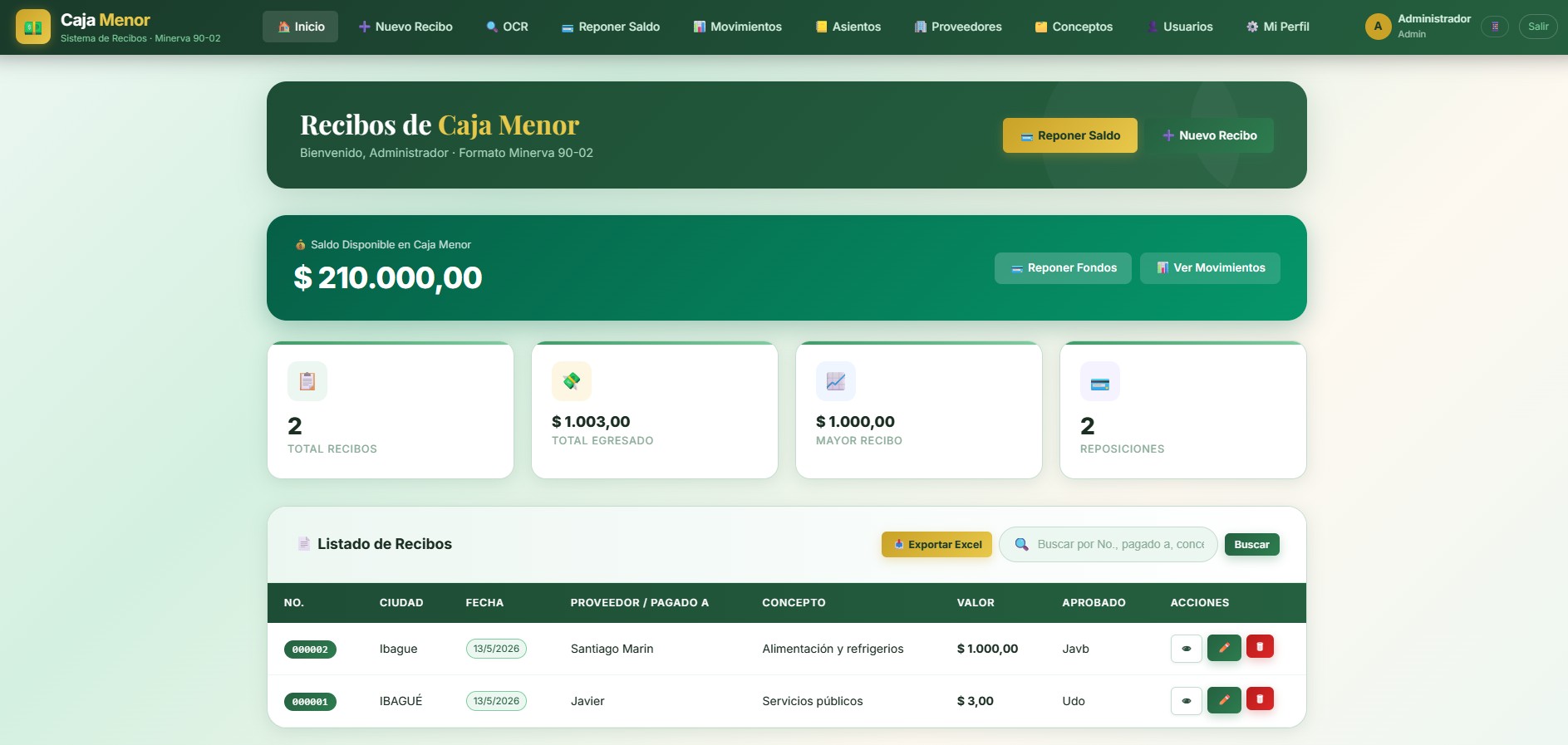
Task: View receipt 000001 with the eye icon
Action: click(x=1186, y=701)
